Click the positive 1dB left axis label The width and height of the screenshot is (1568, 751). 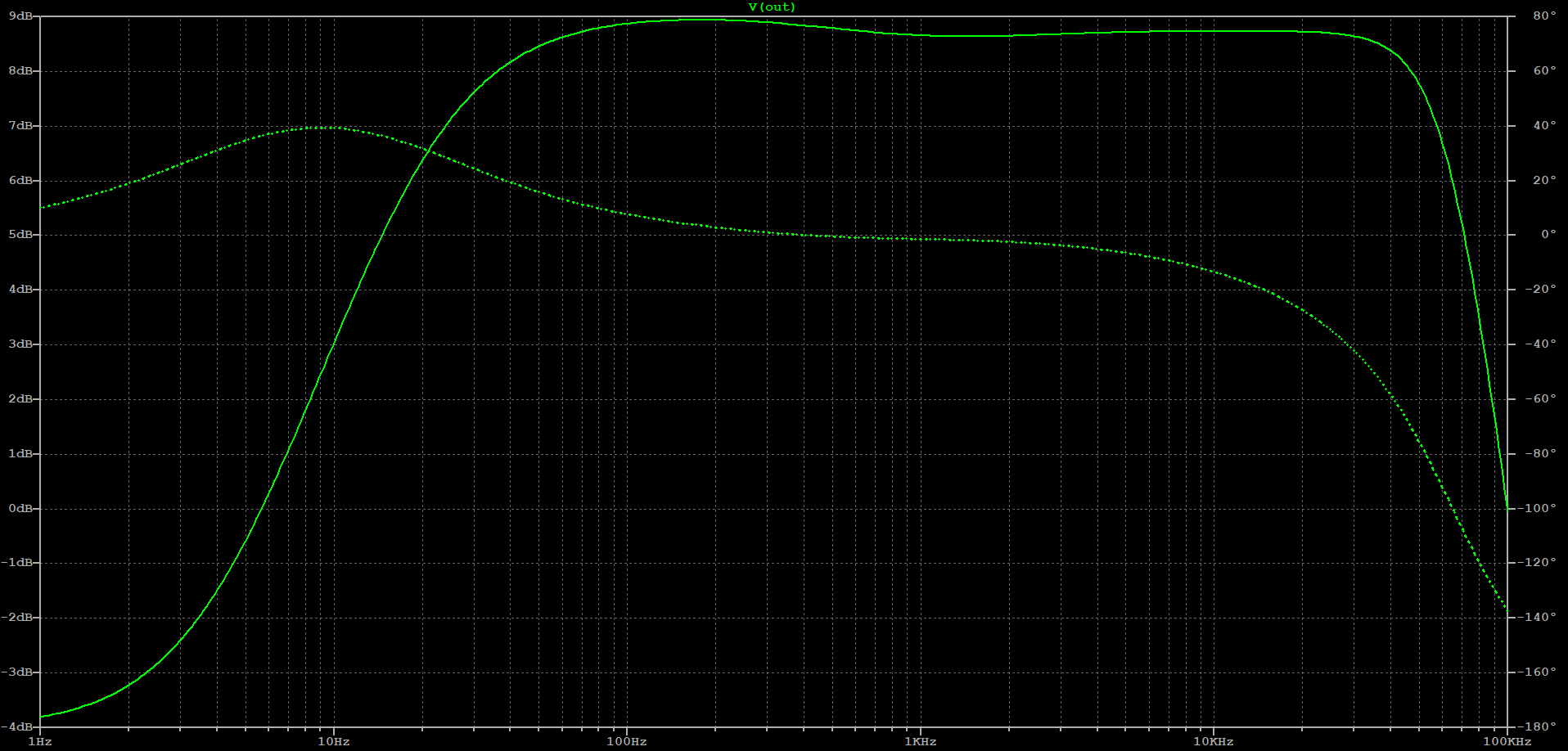tap(21, 453)
